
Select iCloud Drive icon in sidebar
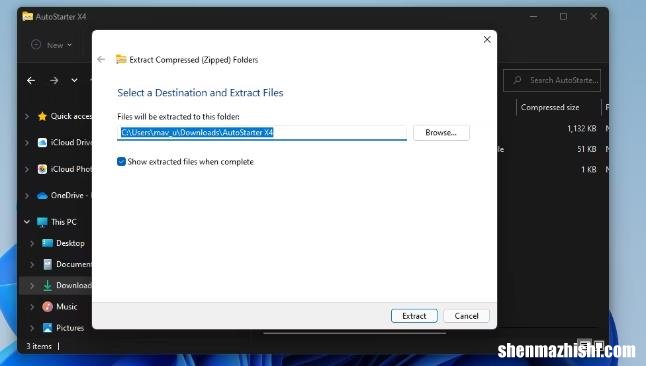click(42, 143)
